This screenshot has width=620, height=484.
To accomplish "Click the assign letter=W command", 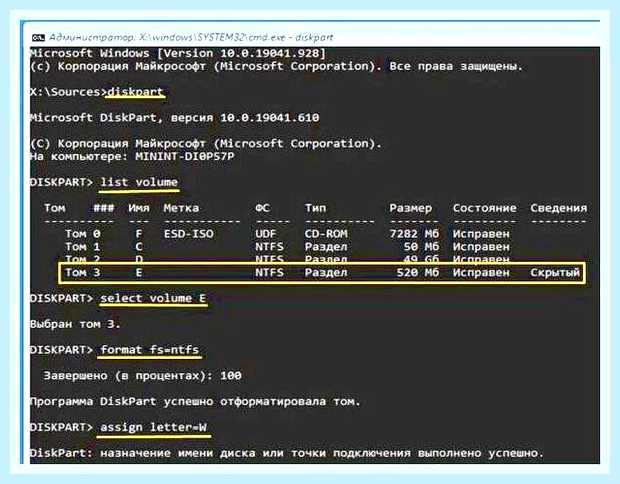I will [153, 427].
